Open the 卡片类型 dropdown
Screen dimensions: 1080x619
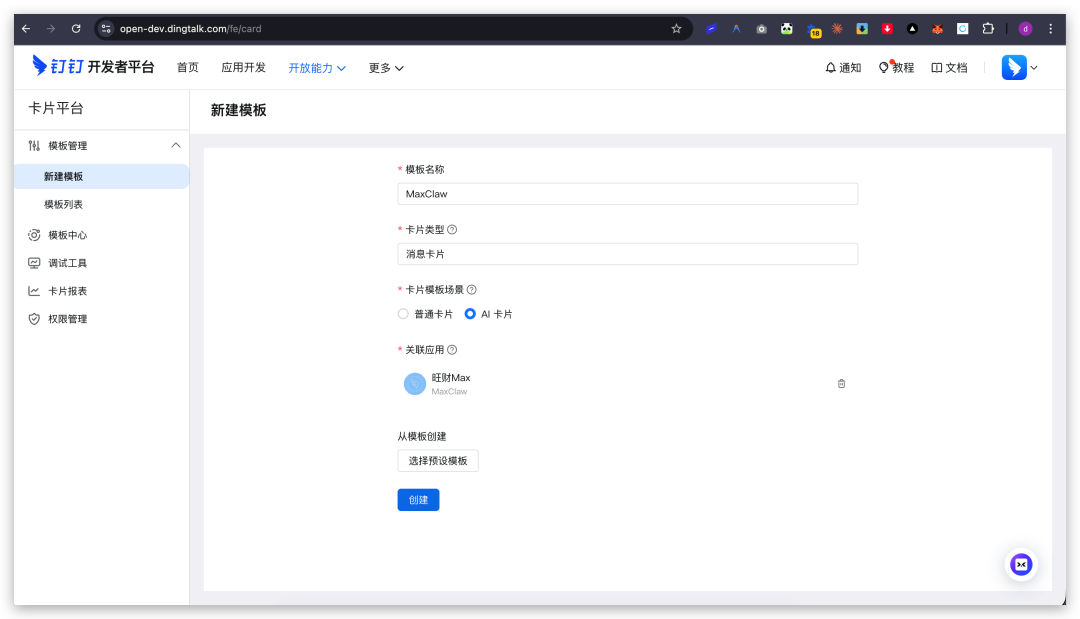click(627, 254)
